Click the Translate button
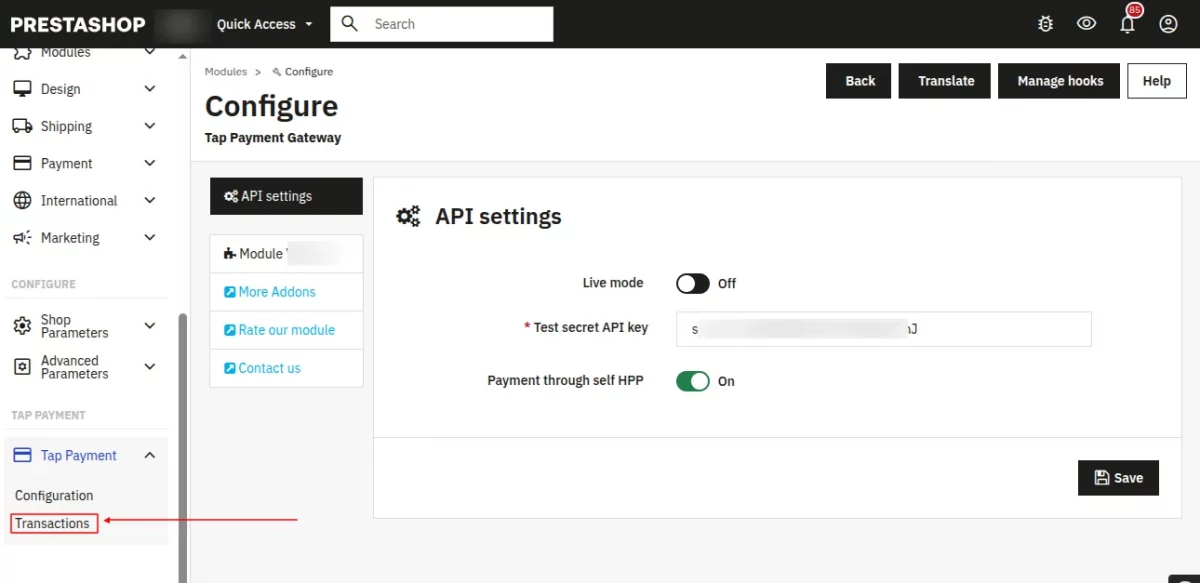 tap(946, 81)
